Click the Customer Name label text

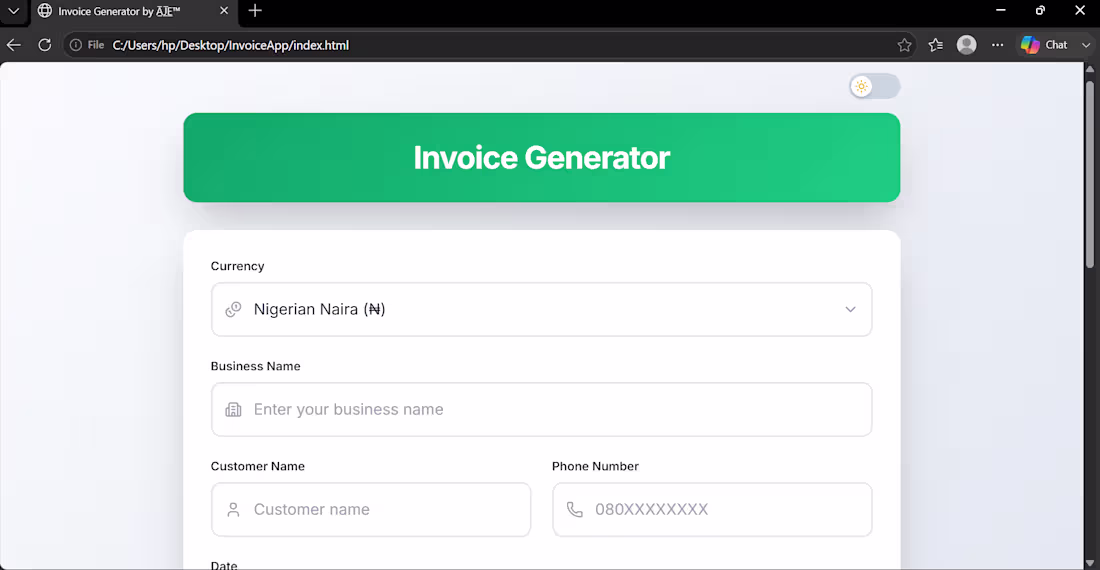257,466
